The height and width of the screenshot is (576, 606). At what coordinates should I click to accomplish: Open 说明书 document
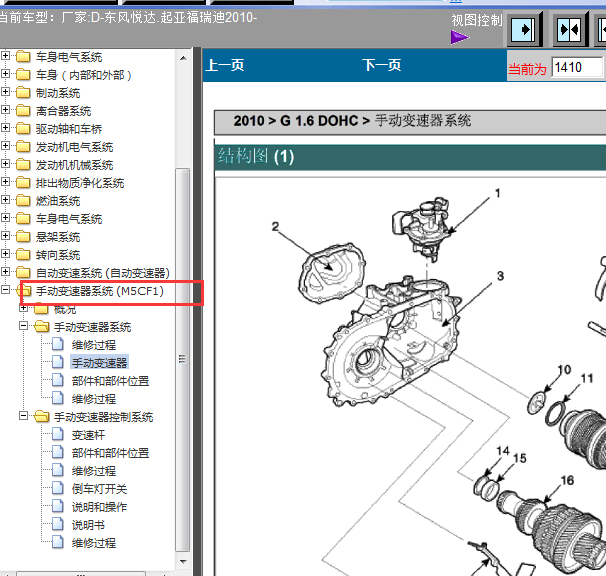coord(88,525)
